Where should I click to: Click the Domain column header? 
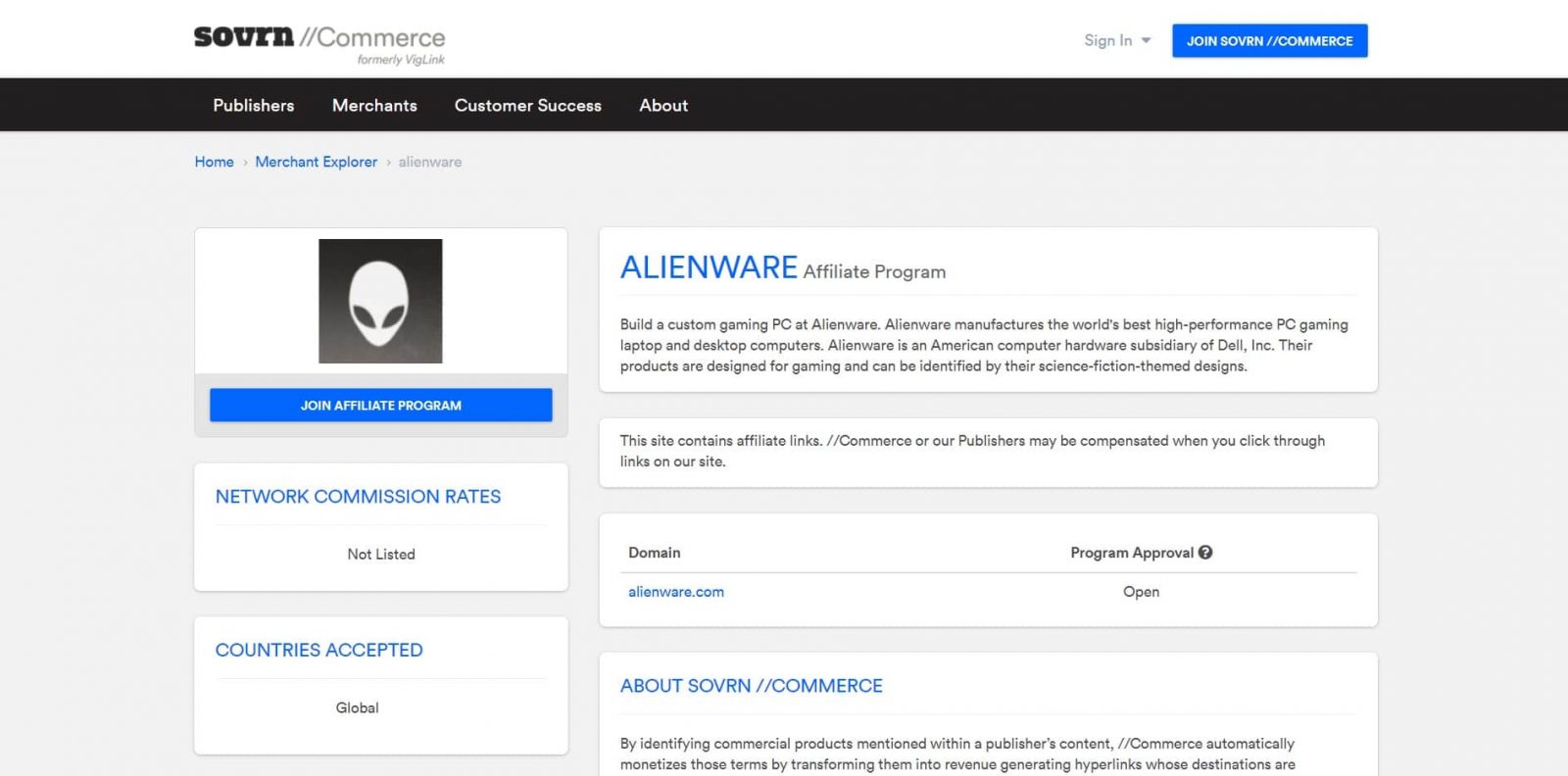click(x=655, y=553)
